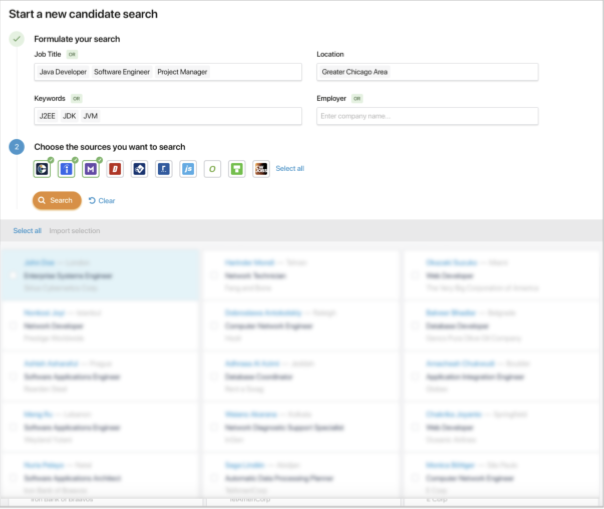Click the 'Software Engineer' job title tag
The width and height of the screenshot is (604, 509).
pyautogui.click(x=122, y=72)
